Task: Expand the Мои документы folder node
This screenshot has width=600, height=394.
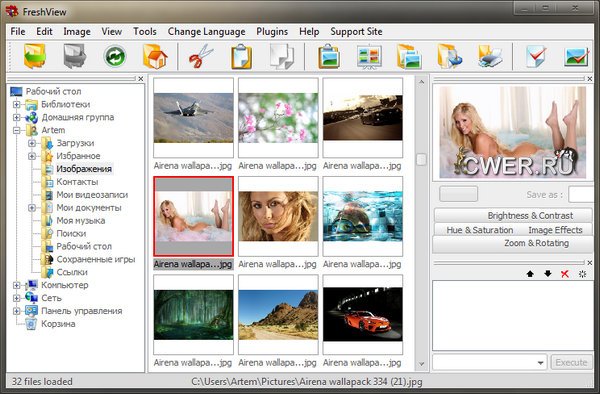Action: click(x=32, y=208)
